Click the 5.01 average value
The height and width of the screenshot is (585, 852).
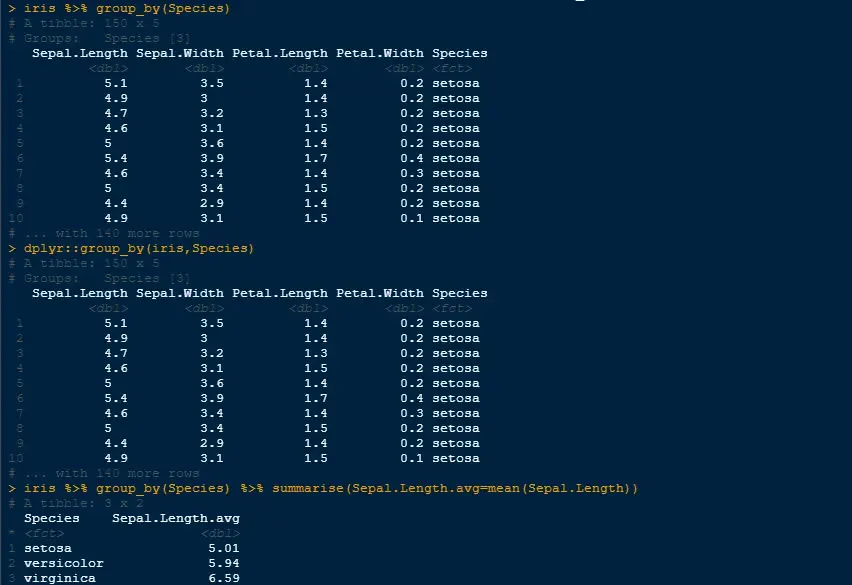click(224, 548)
